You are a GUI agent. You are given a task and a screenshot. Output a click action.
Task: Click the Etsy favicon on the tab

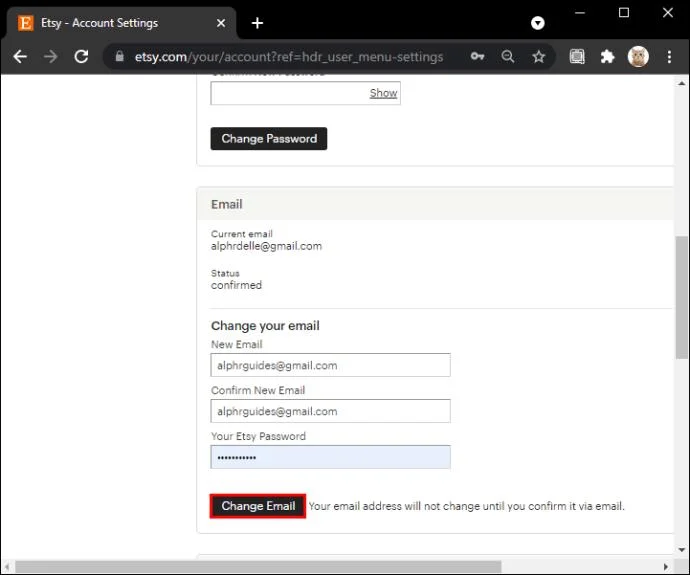26,23
